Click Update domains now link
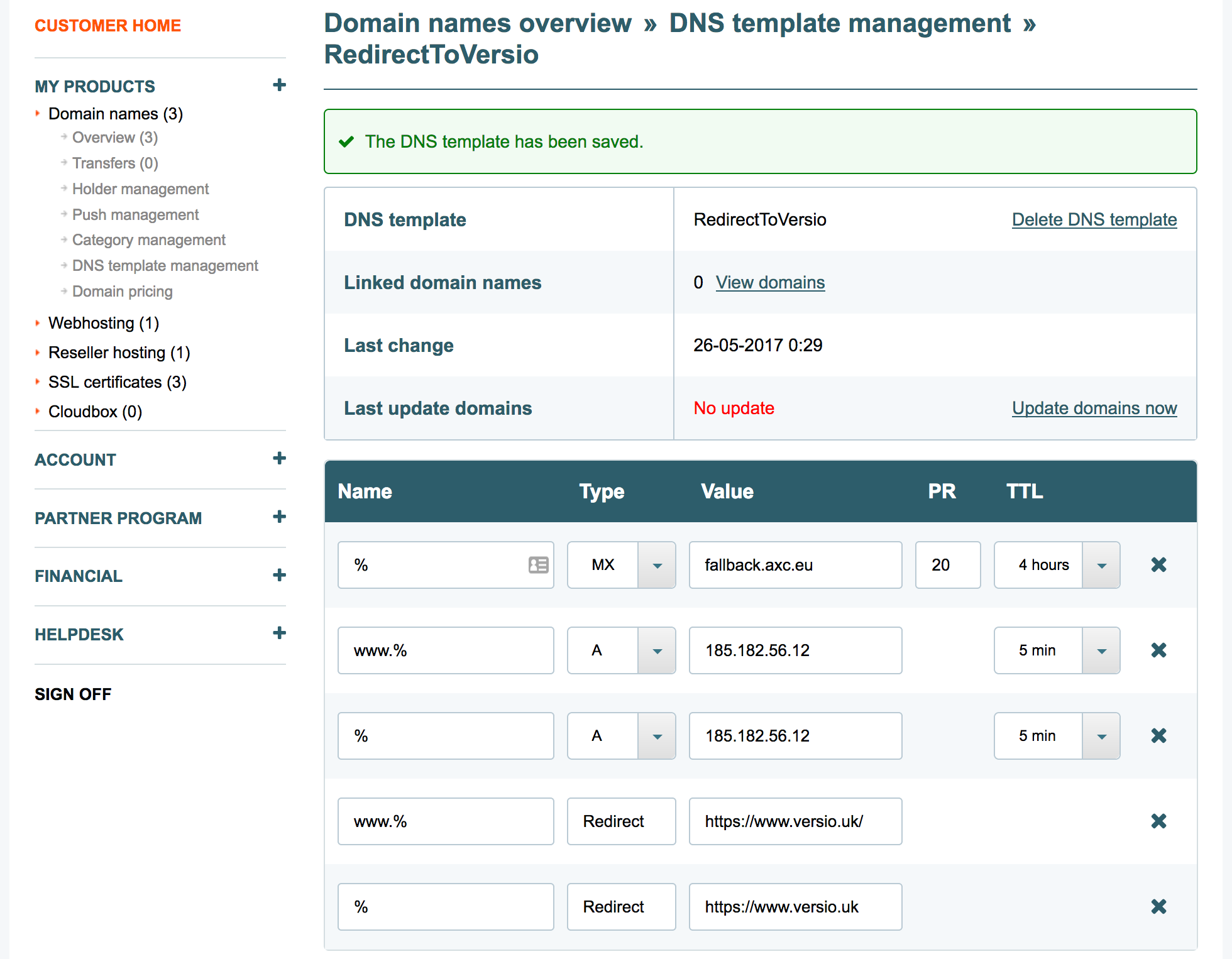1232x959 pixels. [1094, 408]
